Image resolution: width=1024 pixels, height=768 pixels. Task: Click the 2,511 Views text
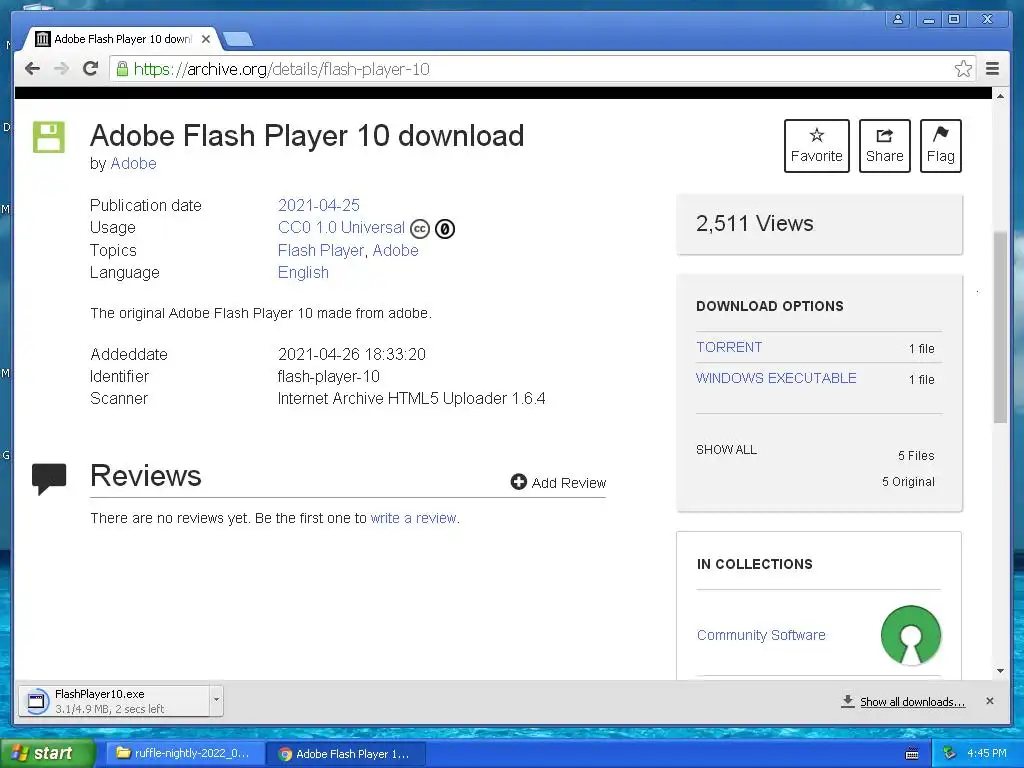(754, 223)
